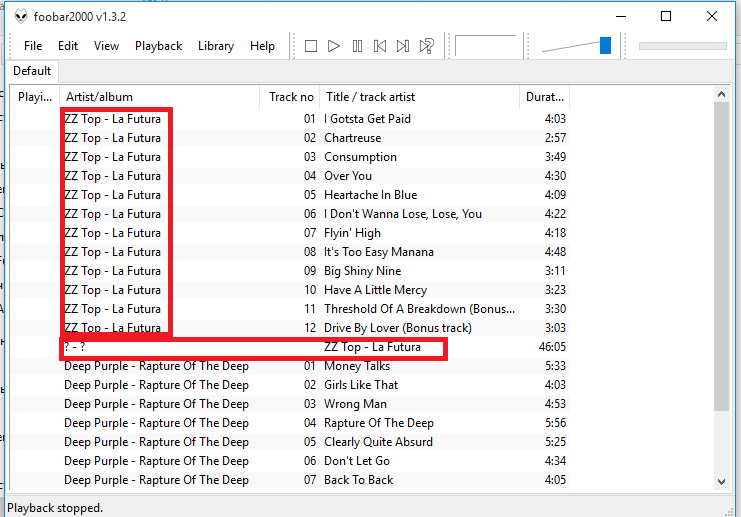Skip to the previous track

[x=380, y=46]
